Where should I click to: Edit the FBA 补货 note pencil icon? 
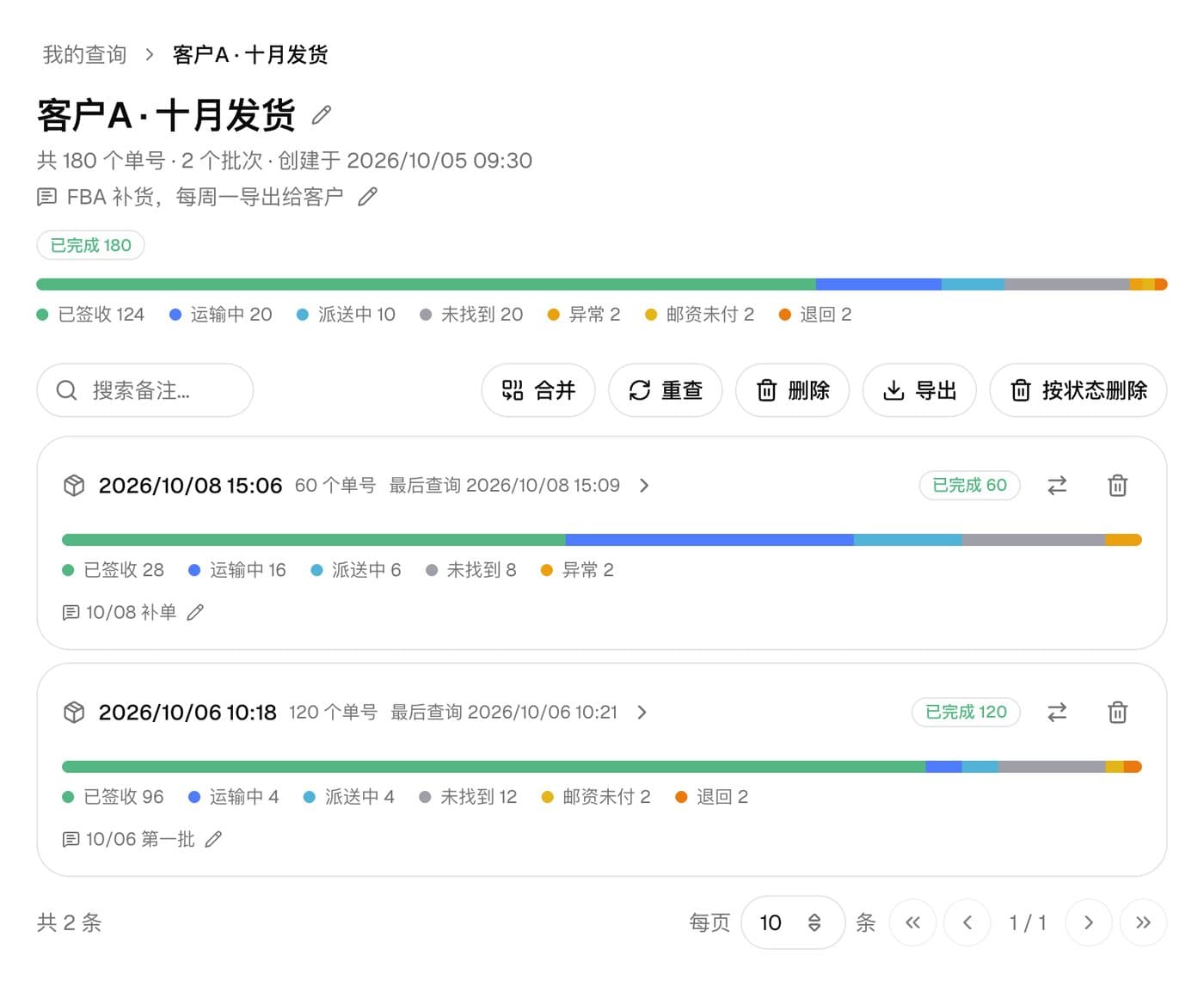pos(367,197)
